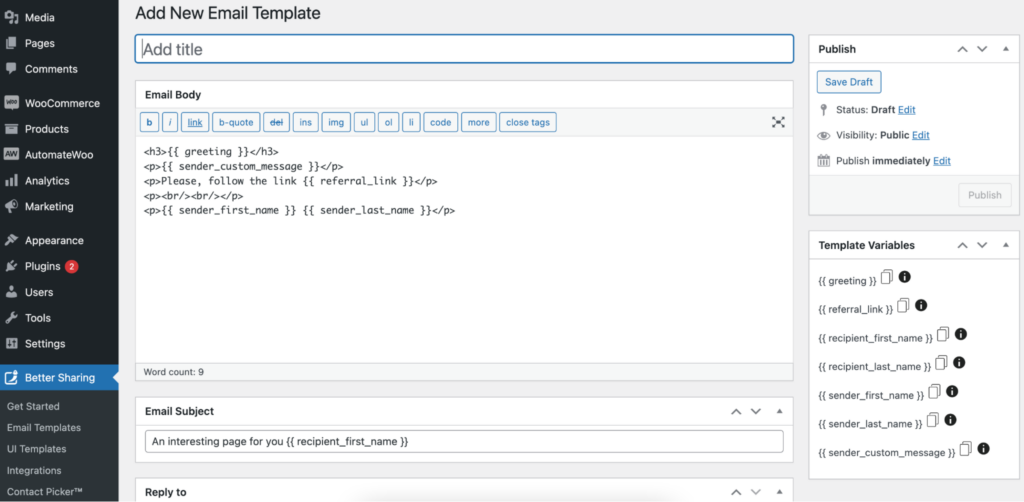Click the close tags button
This screenshot has width=1024, height=502.
(528, 122)
